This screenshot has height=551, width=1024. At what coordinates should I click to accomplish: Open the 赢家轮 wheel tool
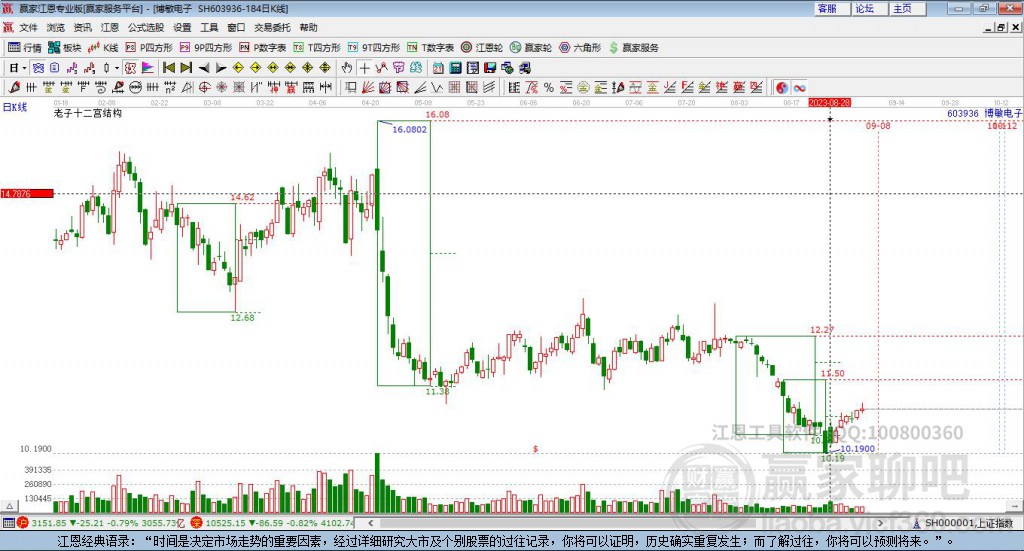coord(531,48)
